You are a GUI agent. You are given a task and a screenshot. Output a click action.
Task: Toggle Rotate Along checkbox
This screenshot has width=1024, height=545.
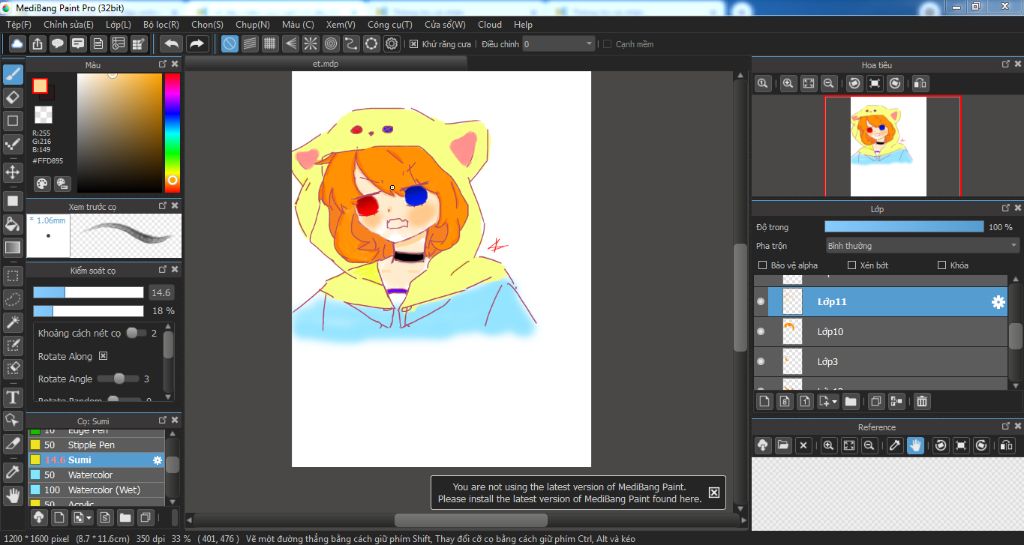click(x=103, y=356)
